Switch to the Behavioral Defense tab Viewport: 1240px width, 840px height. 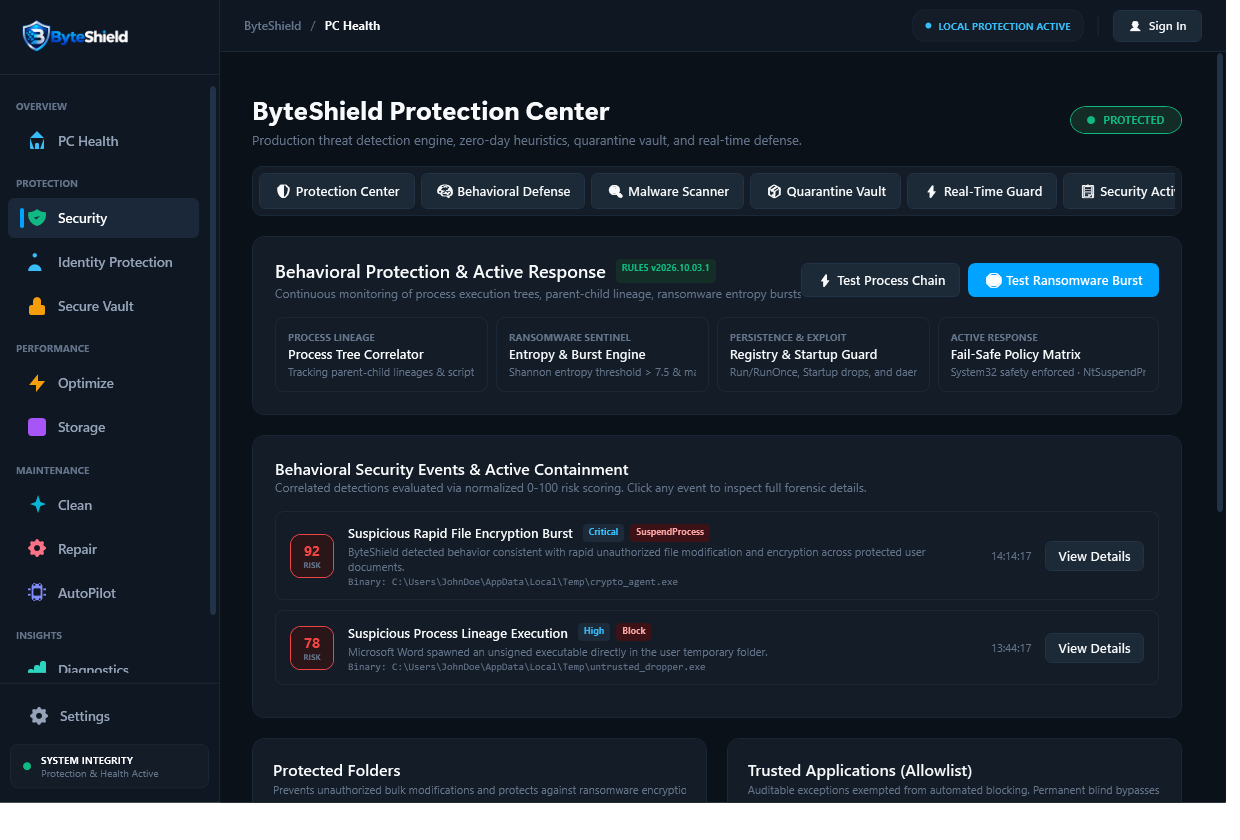(x=503, y=191)
